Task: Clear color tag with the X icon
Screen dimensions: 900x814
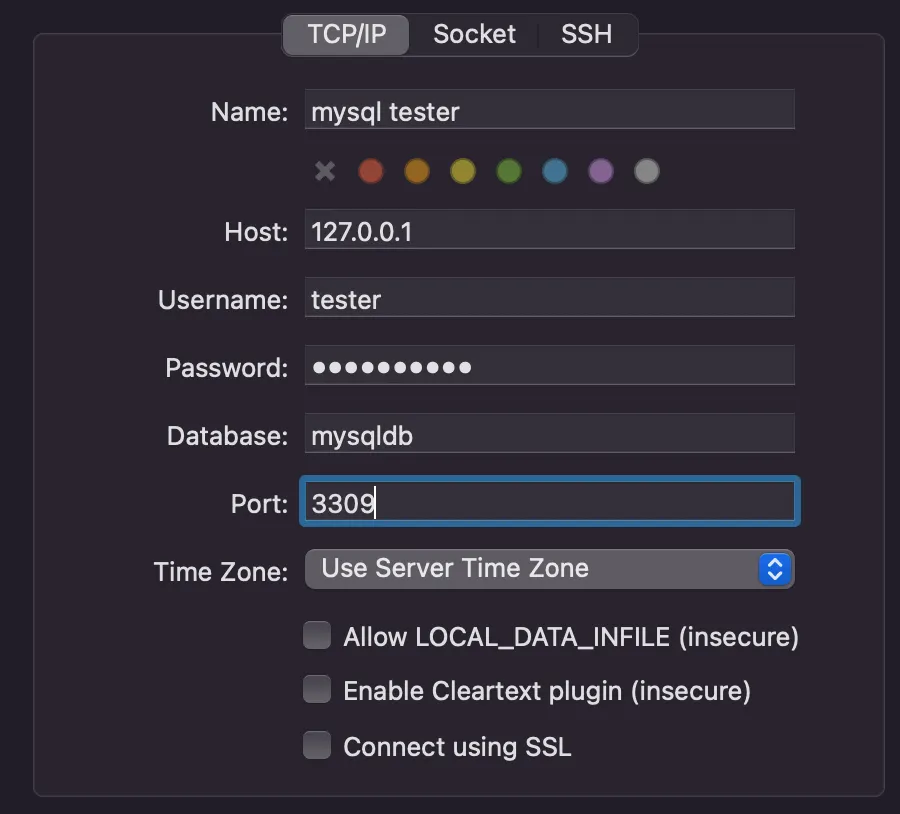Action: click(325, 171)
